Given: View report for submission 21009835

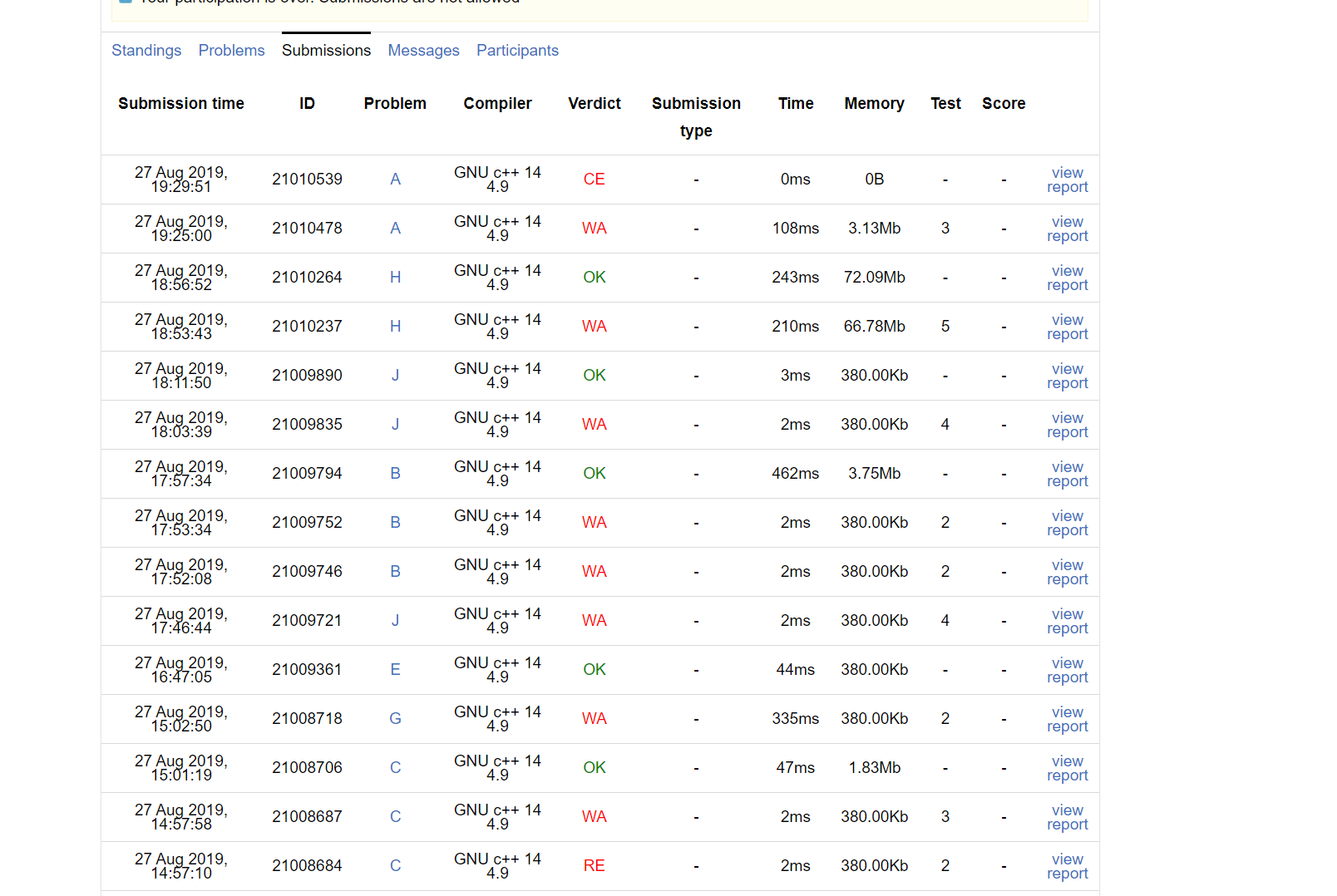Looking at the screenshot, I should click(x=1067, y=425).
